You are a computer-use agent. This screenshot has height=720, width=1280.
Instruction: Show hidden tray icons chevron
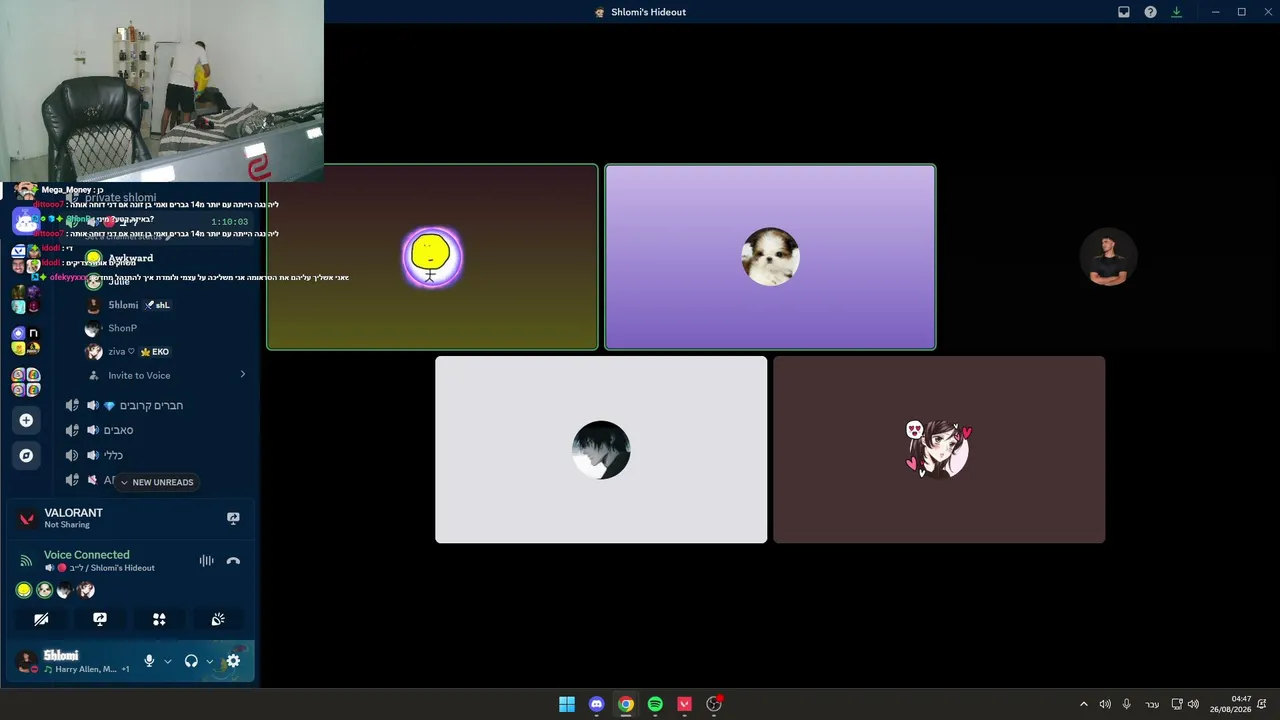pyautogui.click(x=1083, y=704)
